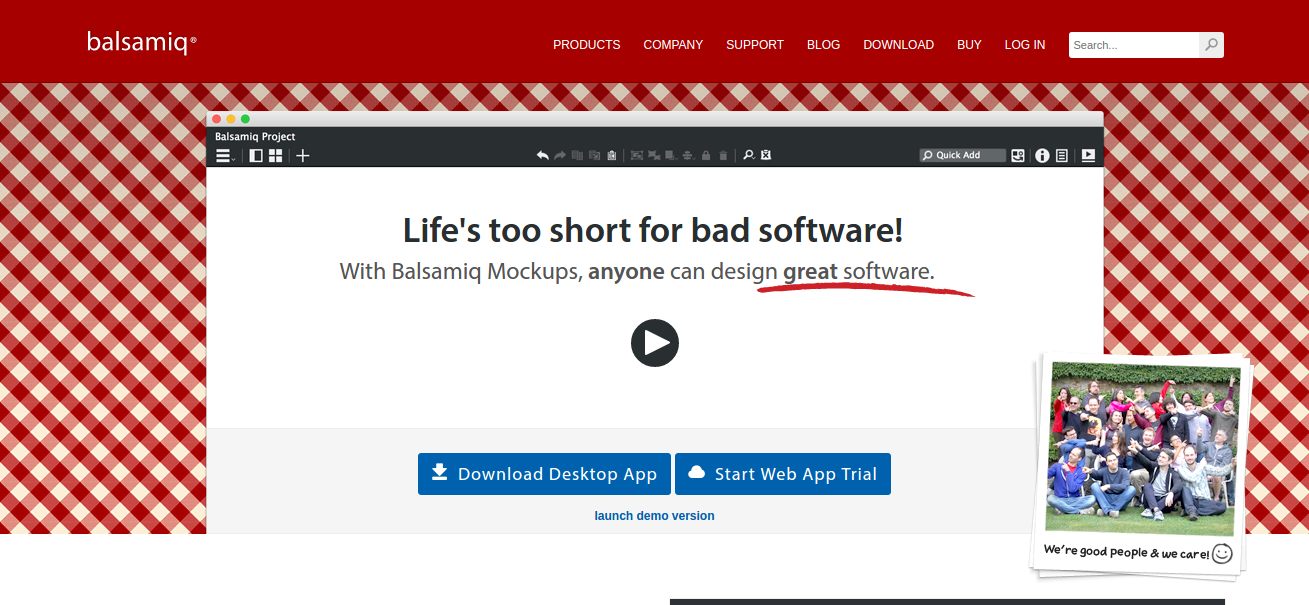Viewport: 1309px width, 605px height.
Task: Open the SUPPORT menu
Action: coord(755,45)
